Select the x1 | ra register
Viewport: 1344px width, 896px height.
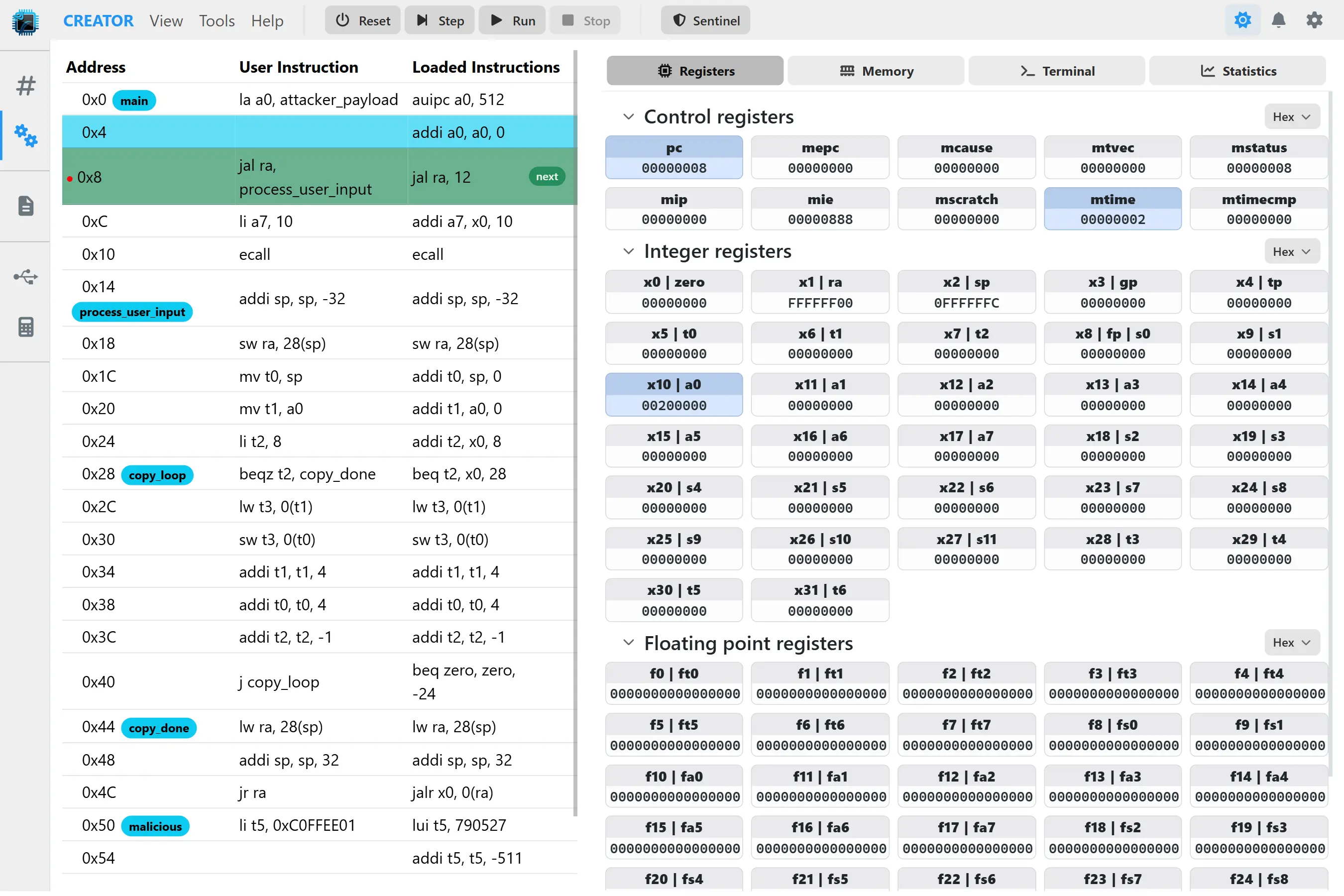click(x=820, y=292)
